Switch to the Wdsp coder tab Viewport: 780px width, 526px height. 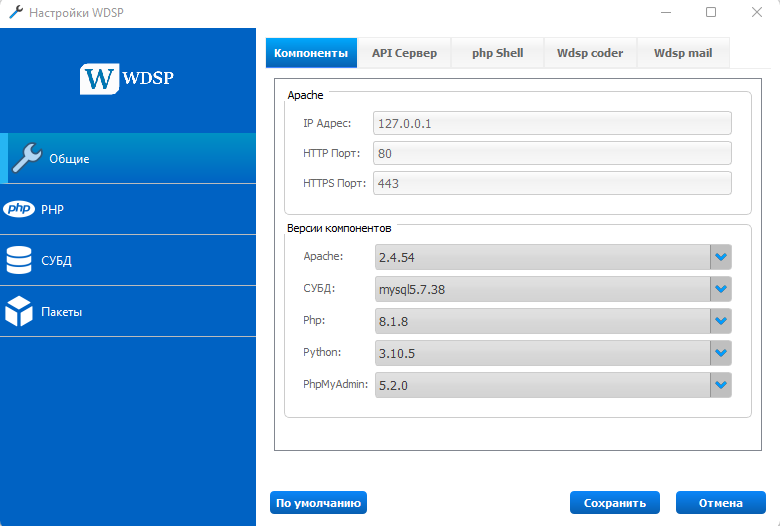(590, 53)
